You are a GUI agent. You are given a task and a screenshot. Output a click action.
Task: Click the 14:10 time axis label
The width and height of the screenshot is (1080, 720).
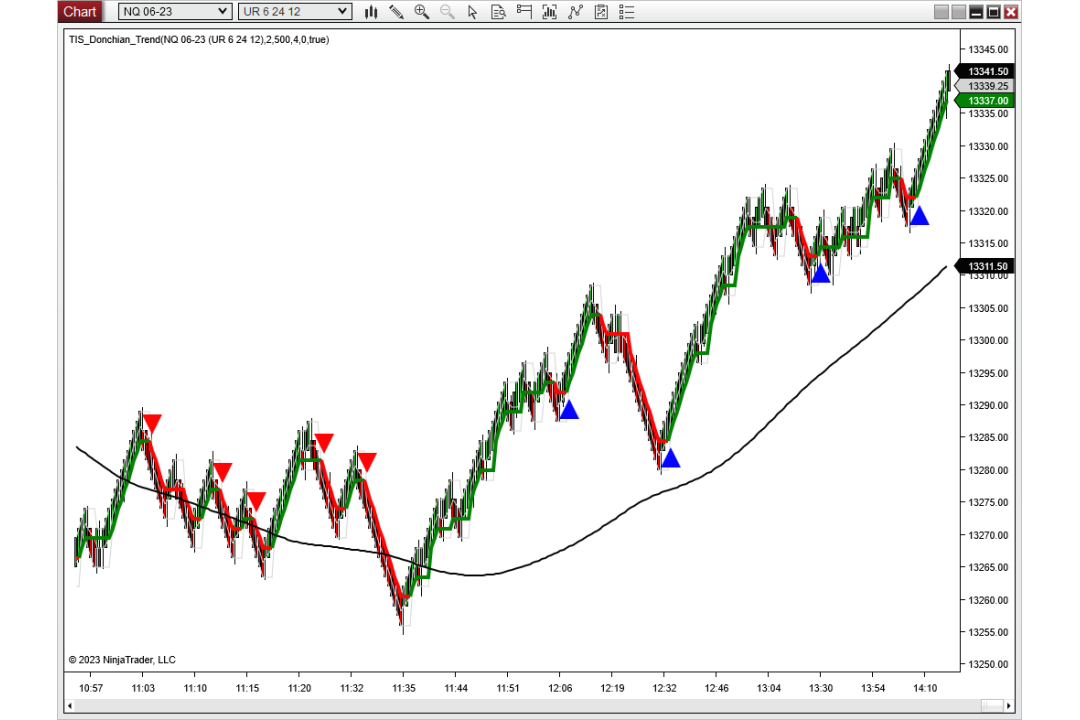pos(925,688)
